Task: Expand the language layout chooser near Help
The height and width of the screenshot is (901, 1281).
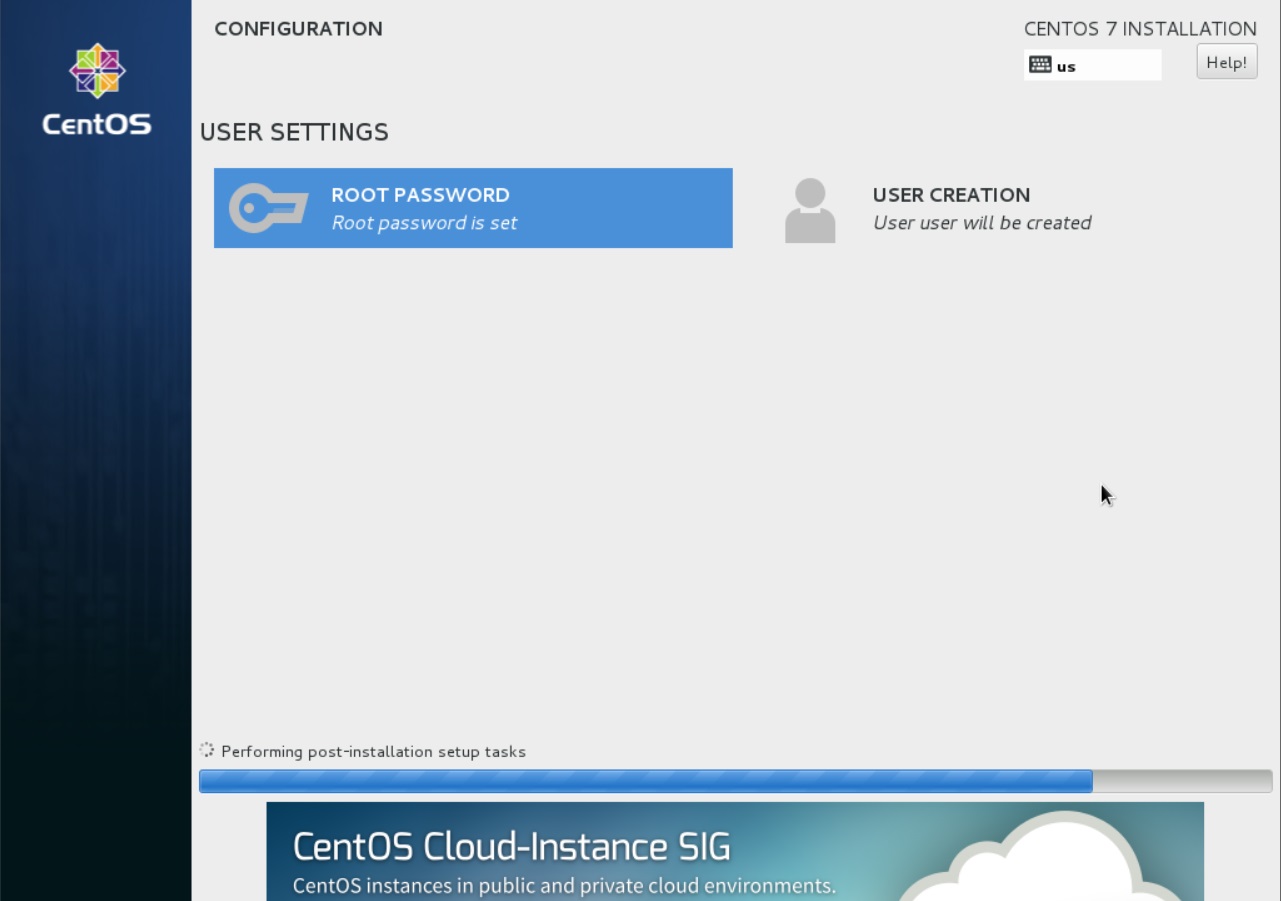Action: coord(1093,65)
